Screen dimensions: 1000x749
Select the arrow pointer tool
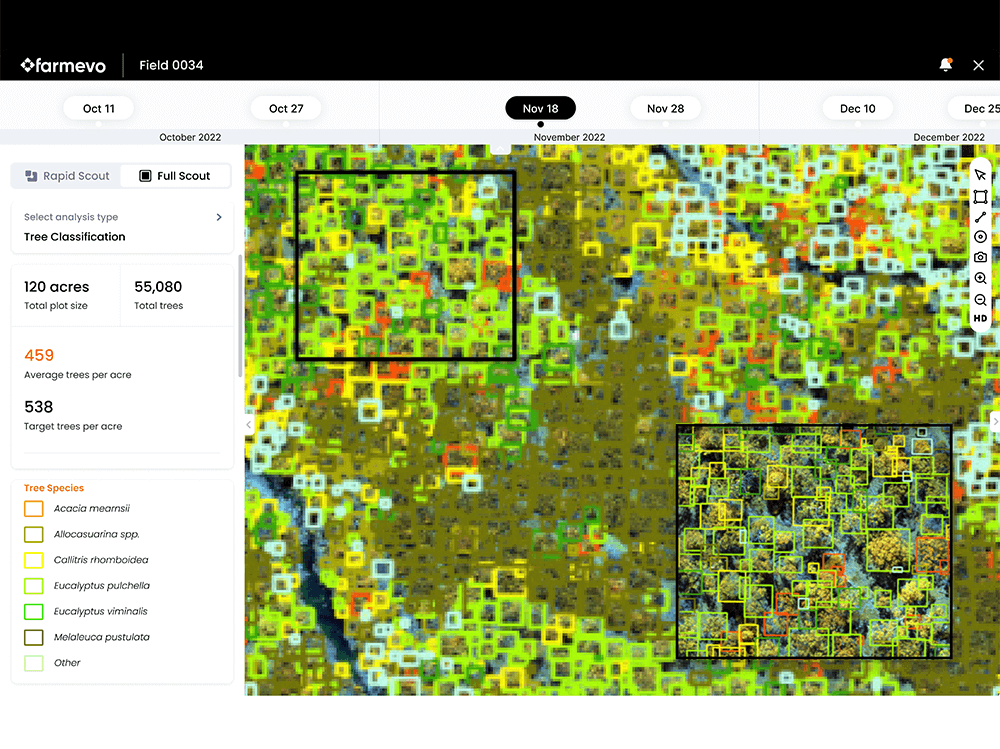980,175
